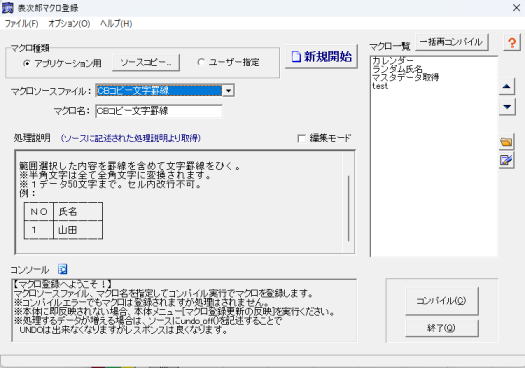Click the 新規開始 button

pos(321,57)
